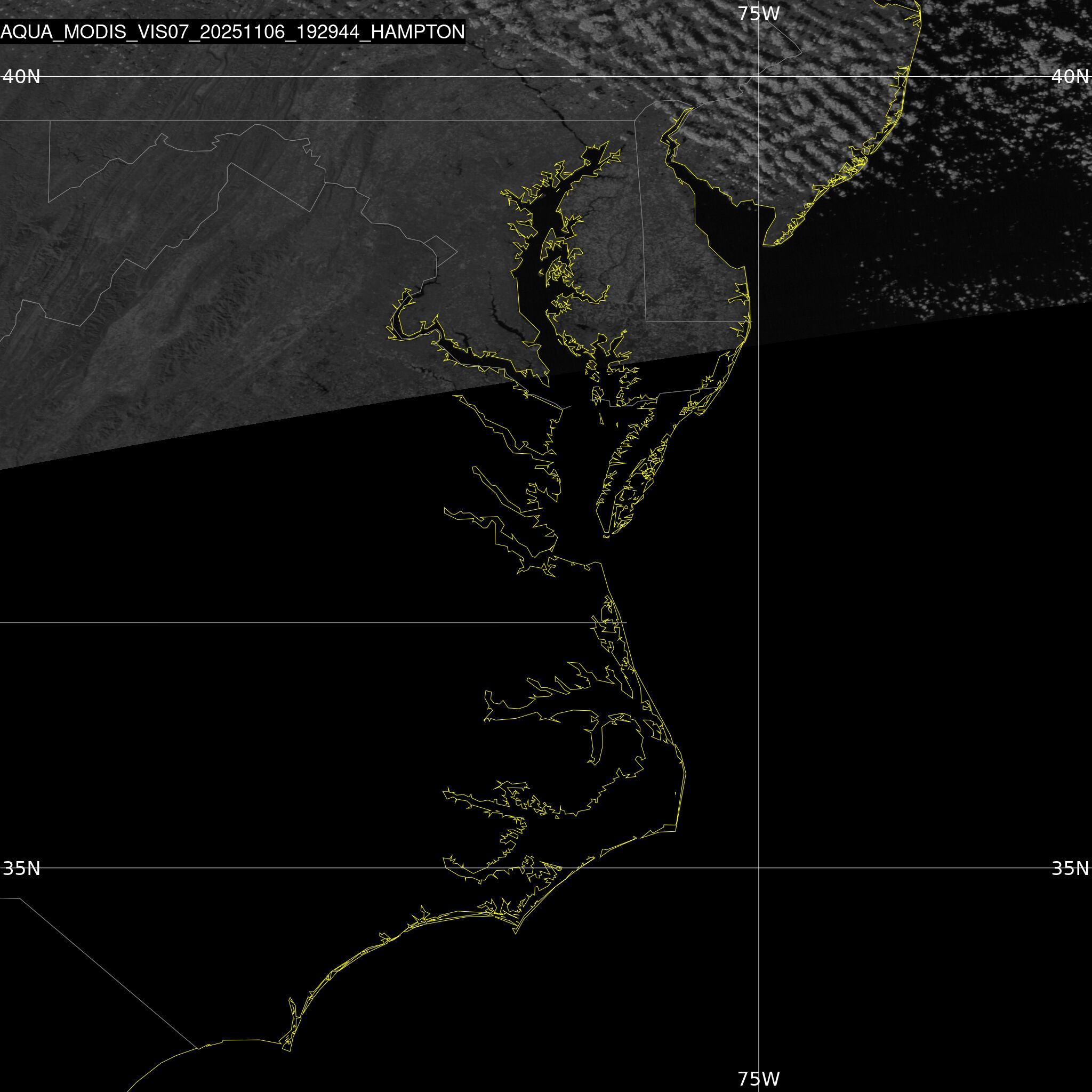Click the AQUA_MODIS image title label
Image resolution: width=1092 pixels, height=1092 pixels.
click(x=232, y=32)
